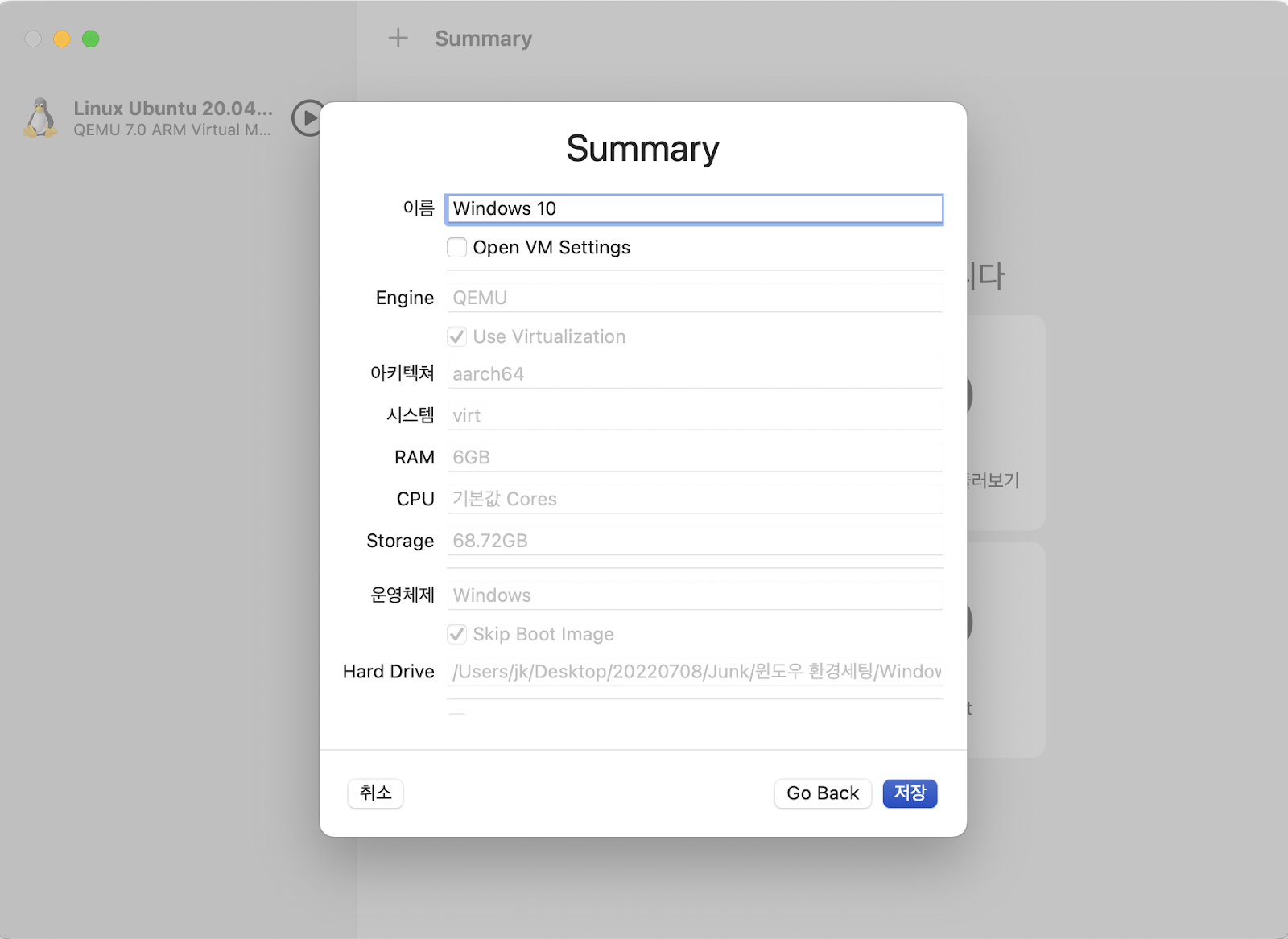Enable the Open VM Settings checkbox
The height and width of the screenshot is (939, 1288).
tap(456, 248)
